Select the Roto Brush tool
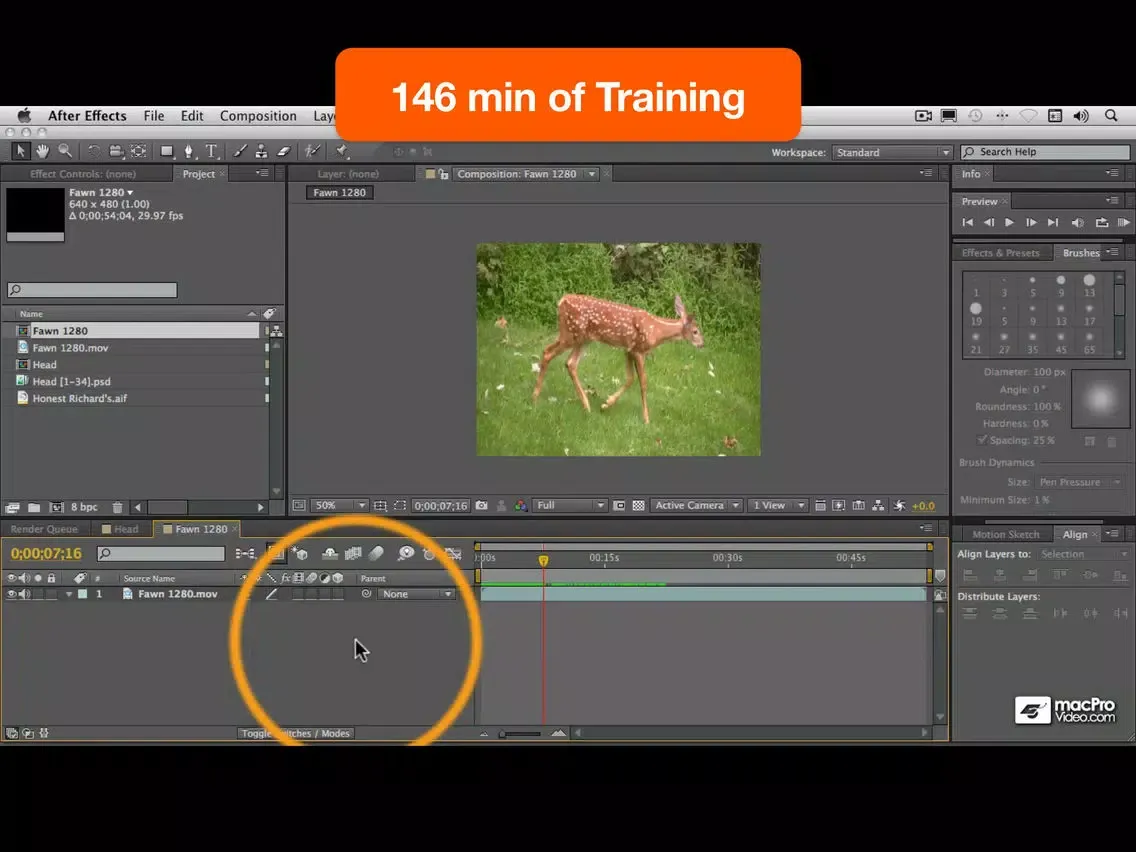 point(312,151)
